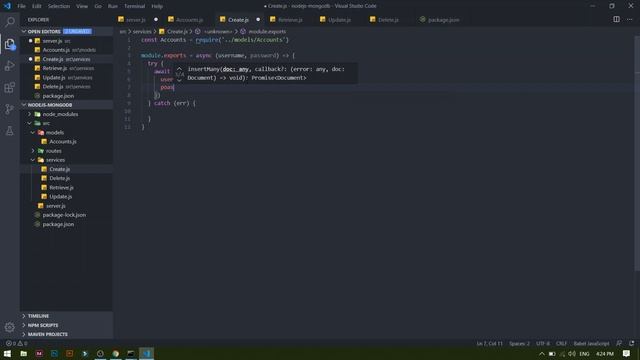Open the Extensions view
This screenshot has width=640, height=360.
coord(10,87)
